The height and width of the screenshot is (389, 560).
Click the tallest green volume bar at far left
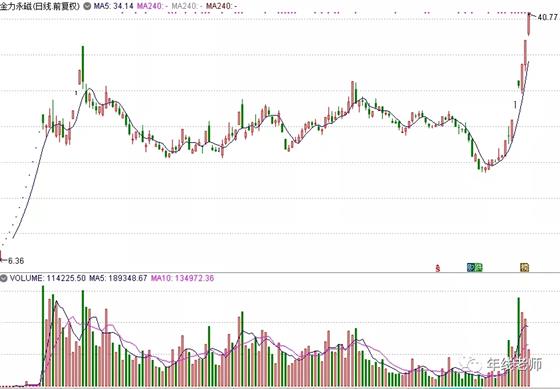43,336
